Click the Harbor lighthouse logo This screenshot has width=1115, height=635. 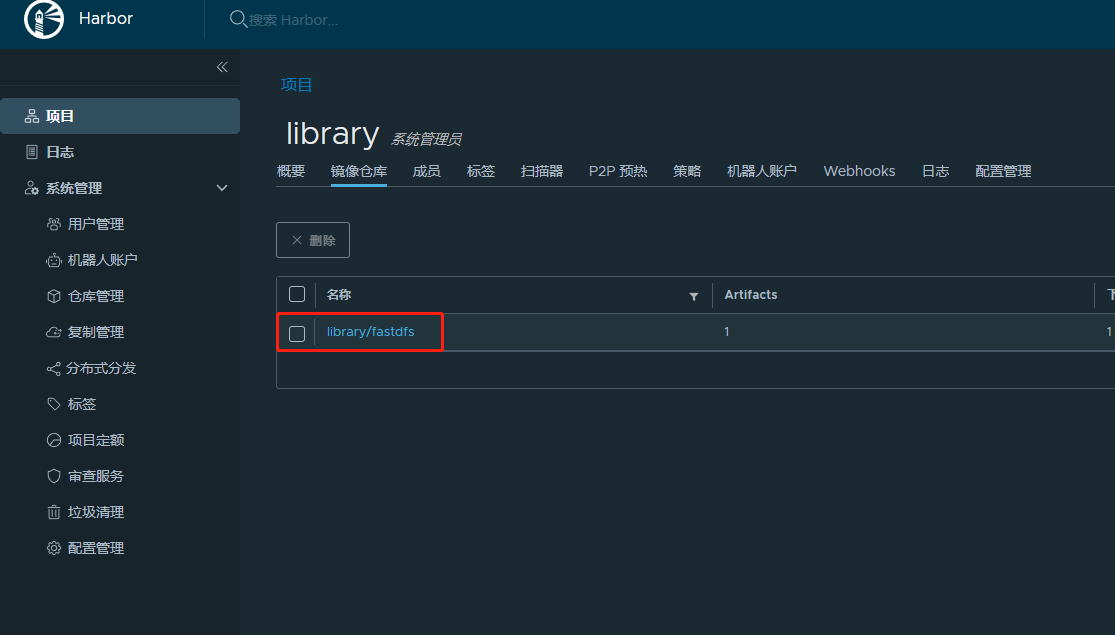click(43, 19)
